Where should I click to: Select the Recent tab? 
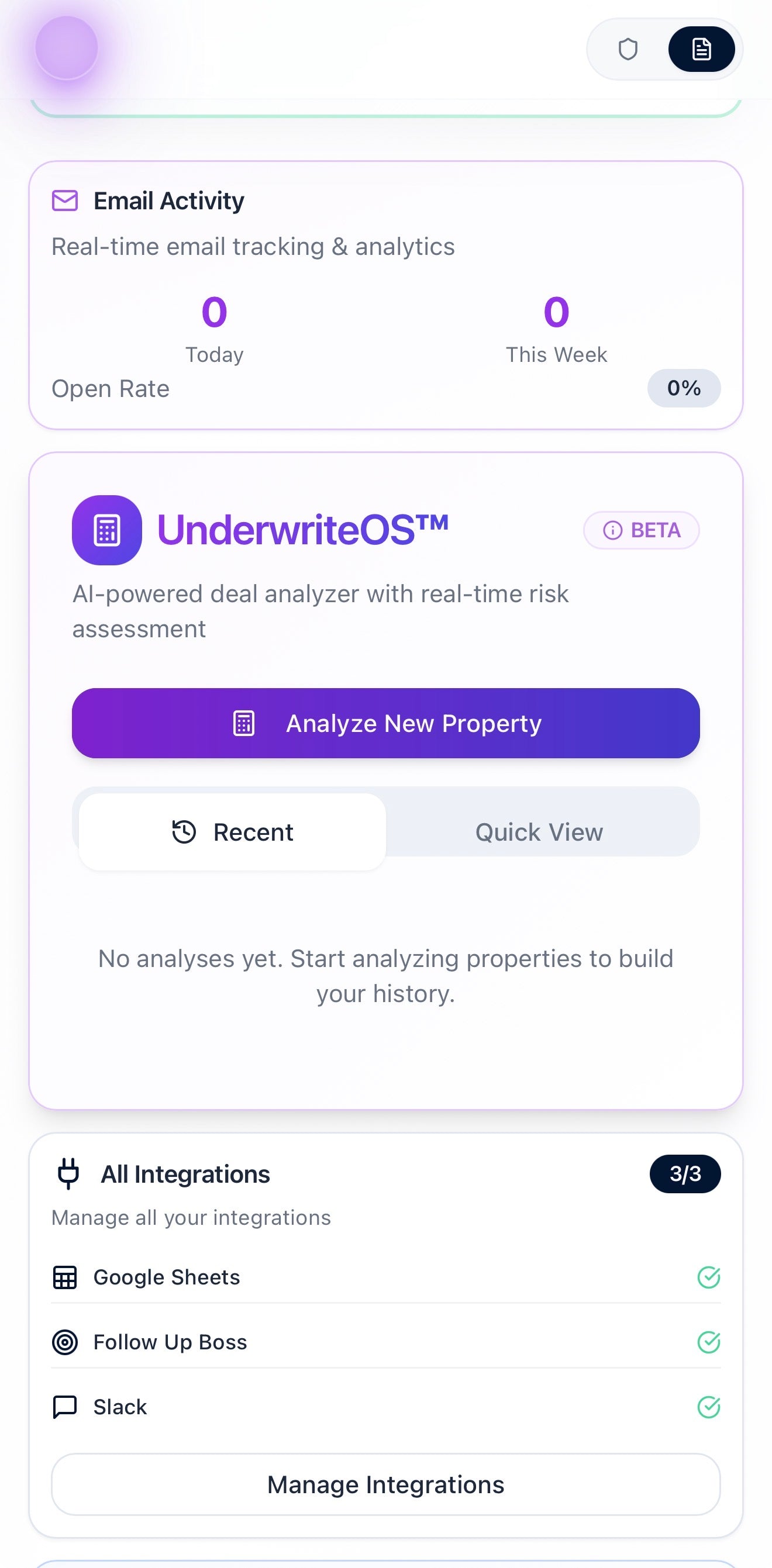pyautogui.click(x=233, y=831)
